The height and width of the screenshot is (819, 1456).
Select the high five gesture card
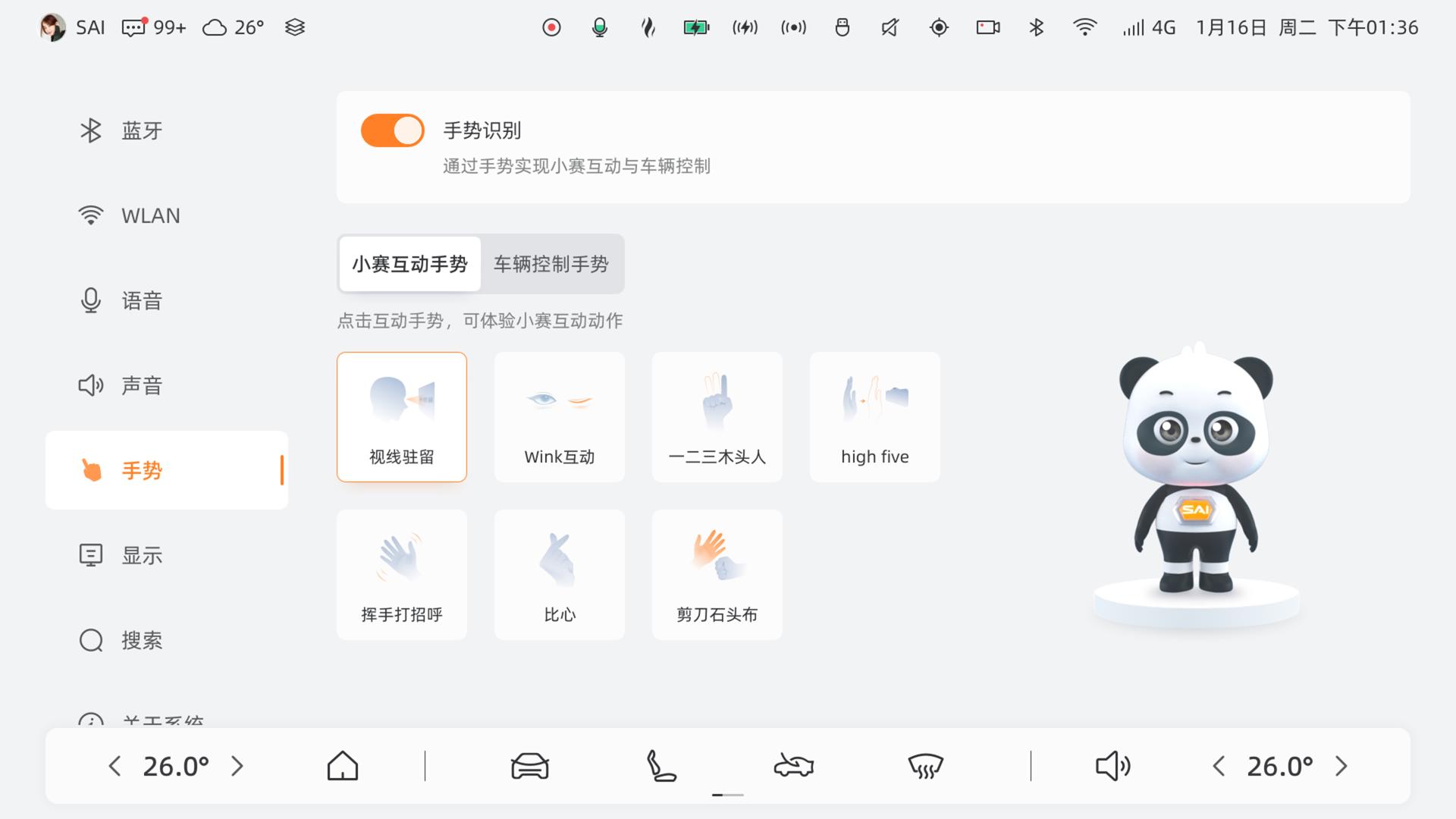[875, 417]
